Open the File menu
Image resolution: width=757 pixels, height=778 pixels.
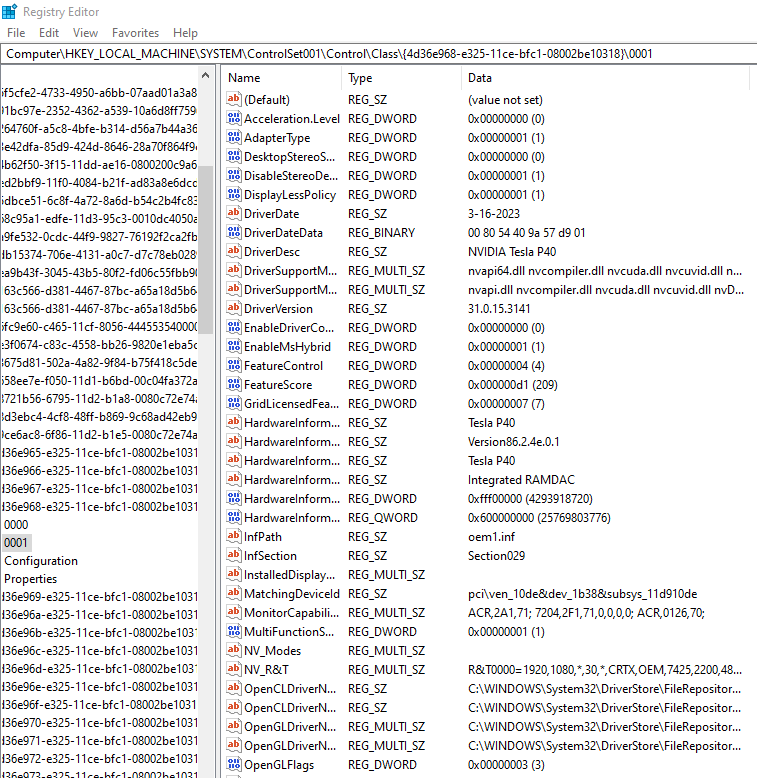[16, 33]
